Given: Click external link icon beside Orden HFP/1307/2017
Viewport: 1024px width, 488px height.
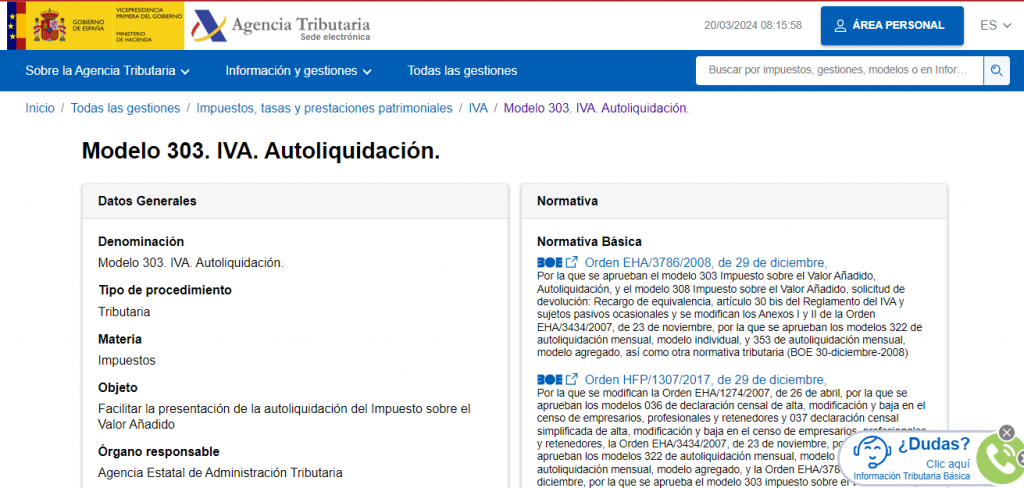Looking at the screenshot, I should tap(572, 380).
